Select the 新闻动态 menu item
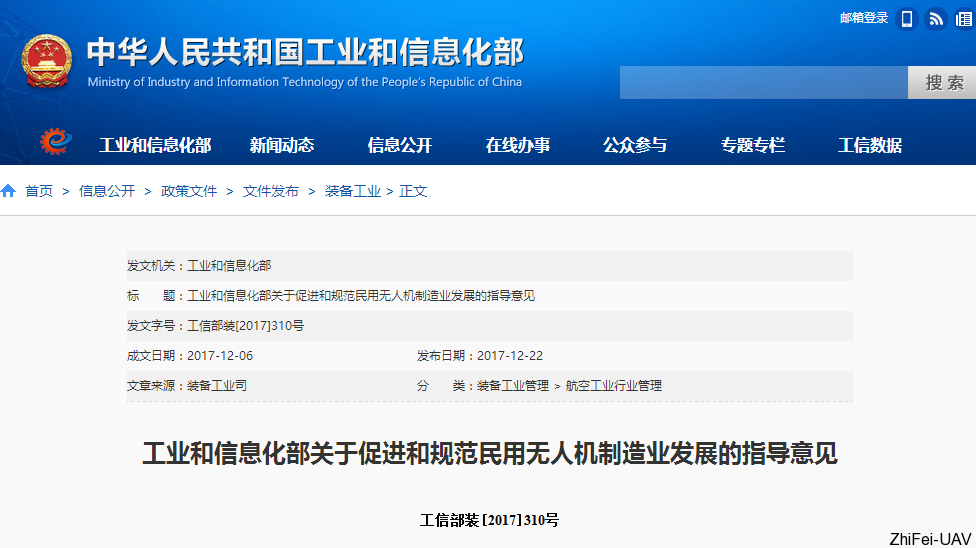The image size is (976, 548). (282, 145)
